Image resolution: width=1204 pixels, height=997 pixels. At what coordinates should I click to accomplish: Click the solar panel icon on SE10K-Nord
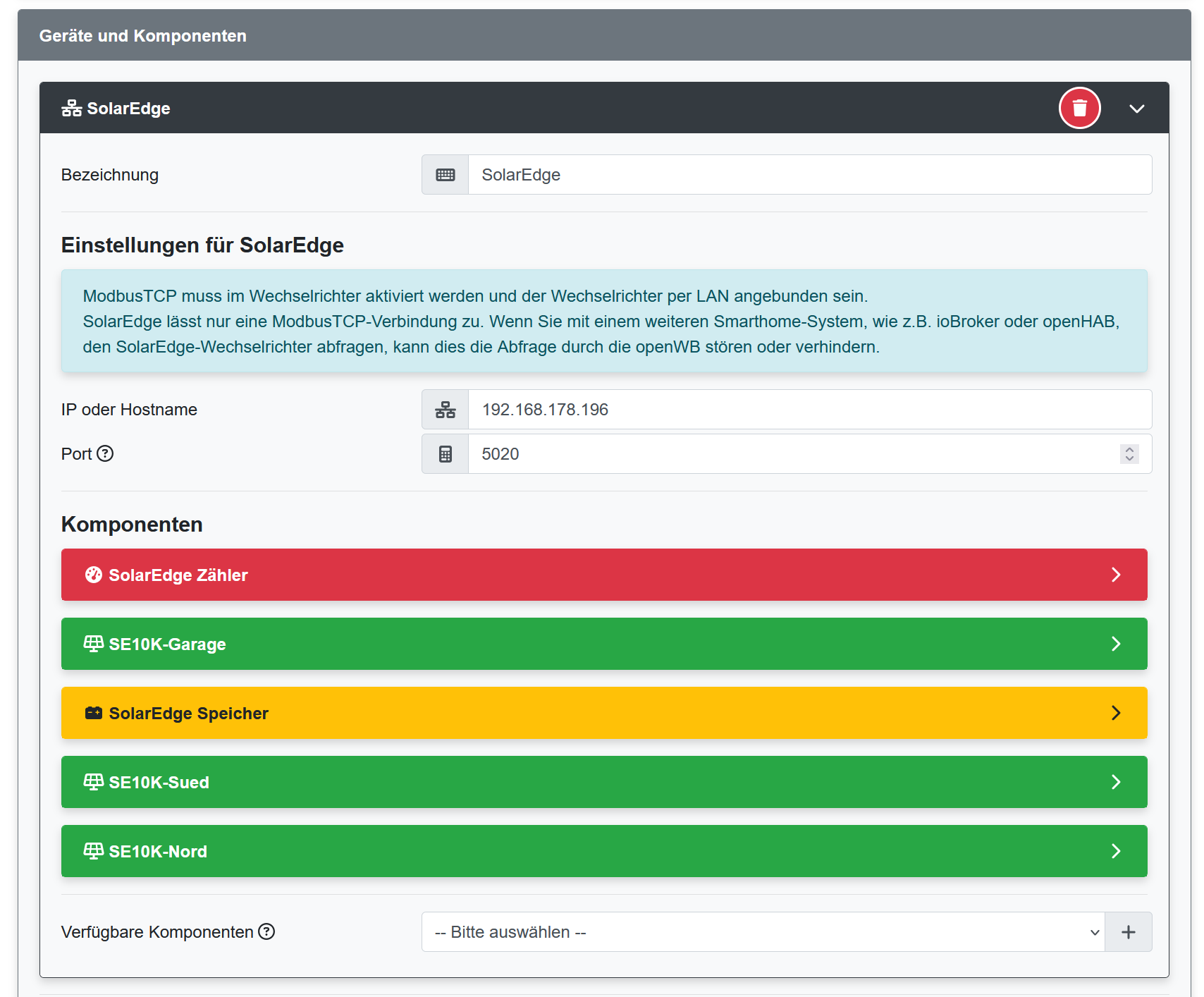point(94,851)
